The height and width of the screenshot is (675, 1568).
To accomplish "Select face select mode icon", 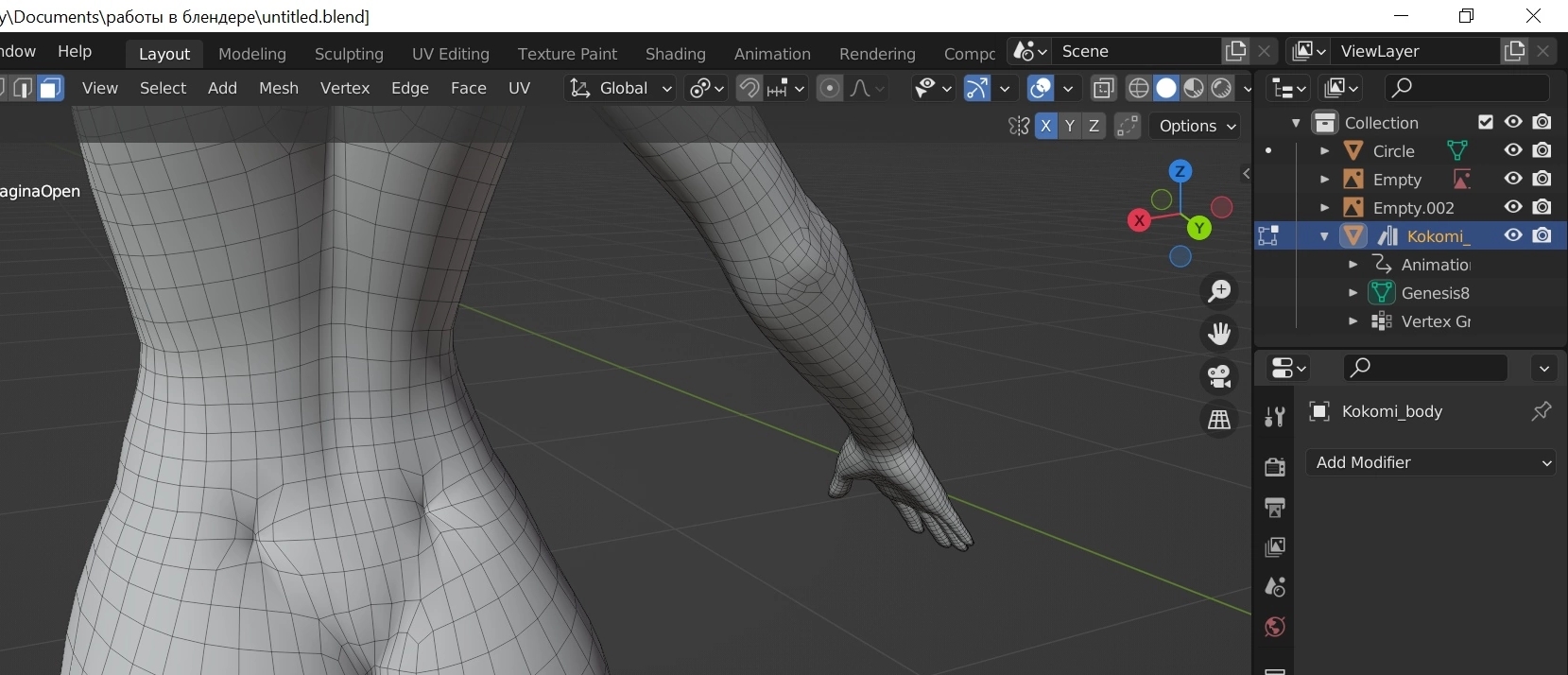I will [50, 88].
